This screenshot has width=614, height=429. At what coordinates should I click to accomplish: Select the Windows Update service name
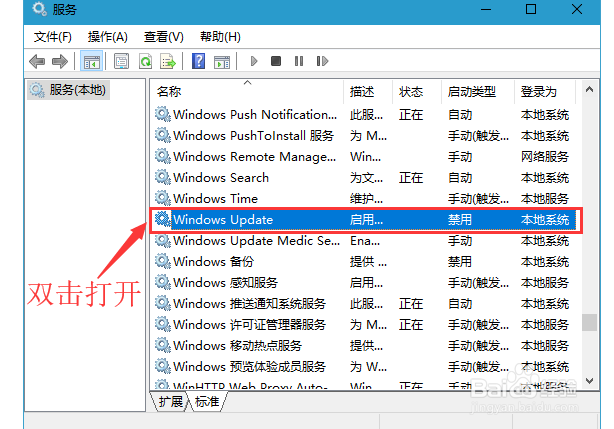point(223,220)
